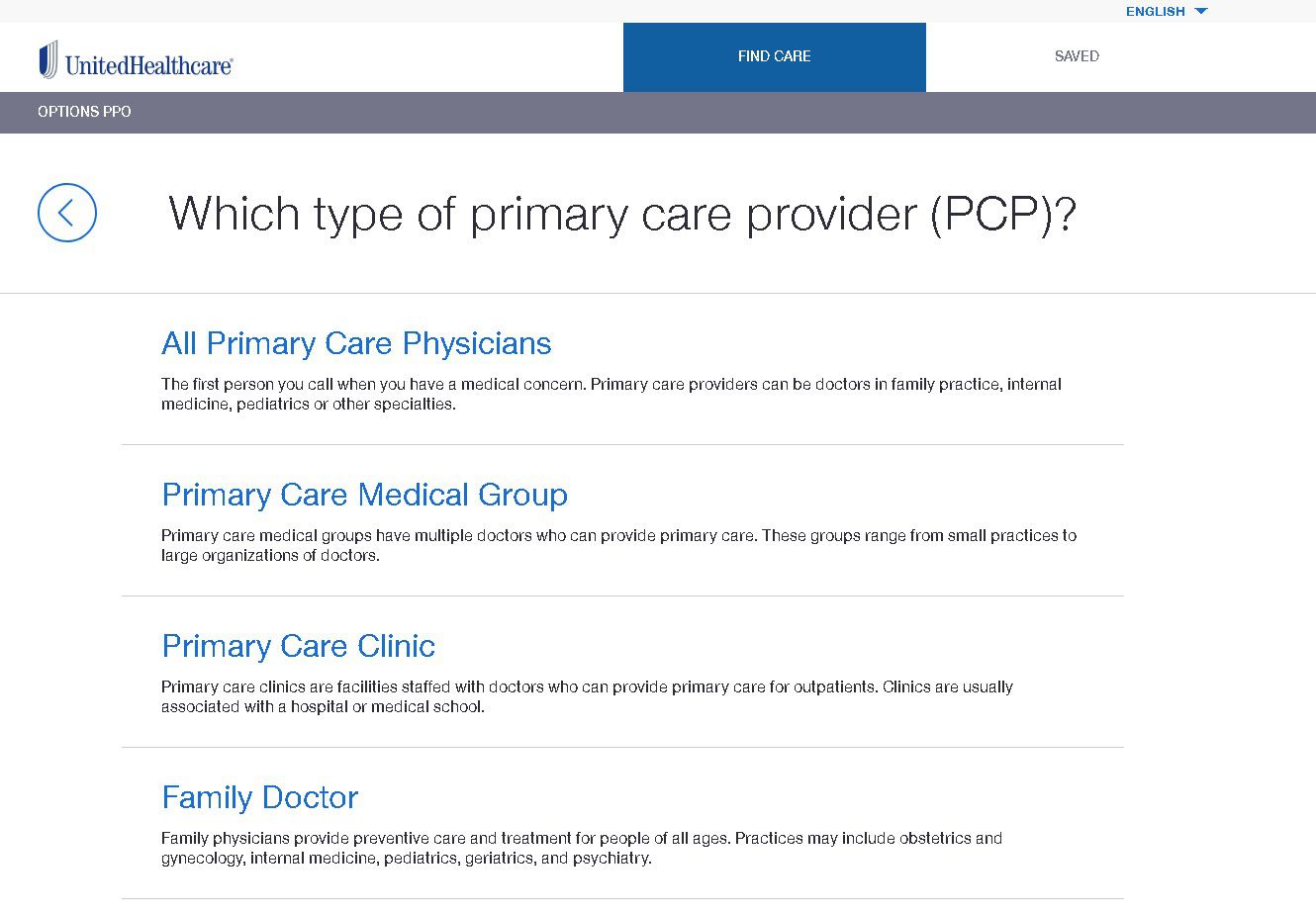
Task: Open the ENGLISH language selector label
Action: (x=1155, y=11)
